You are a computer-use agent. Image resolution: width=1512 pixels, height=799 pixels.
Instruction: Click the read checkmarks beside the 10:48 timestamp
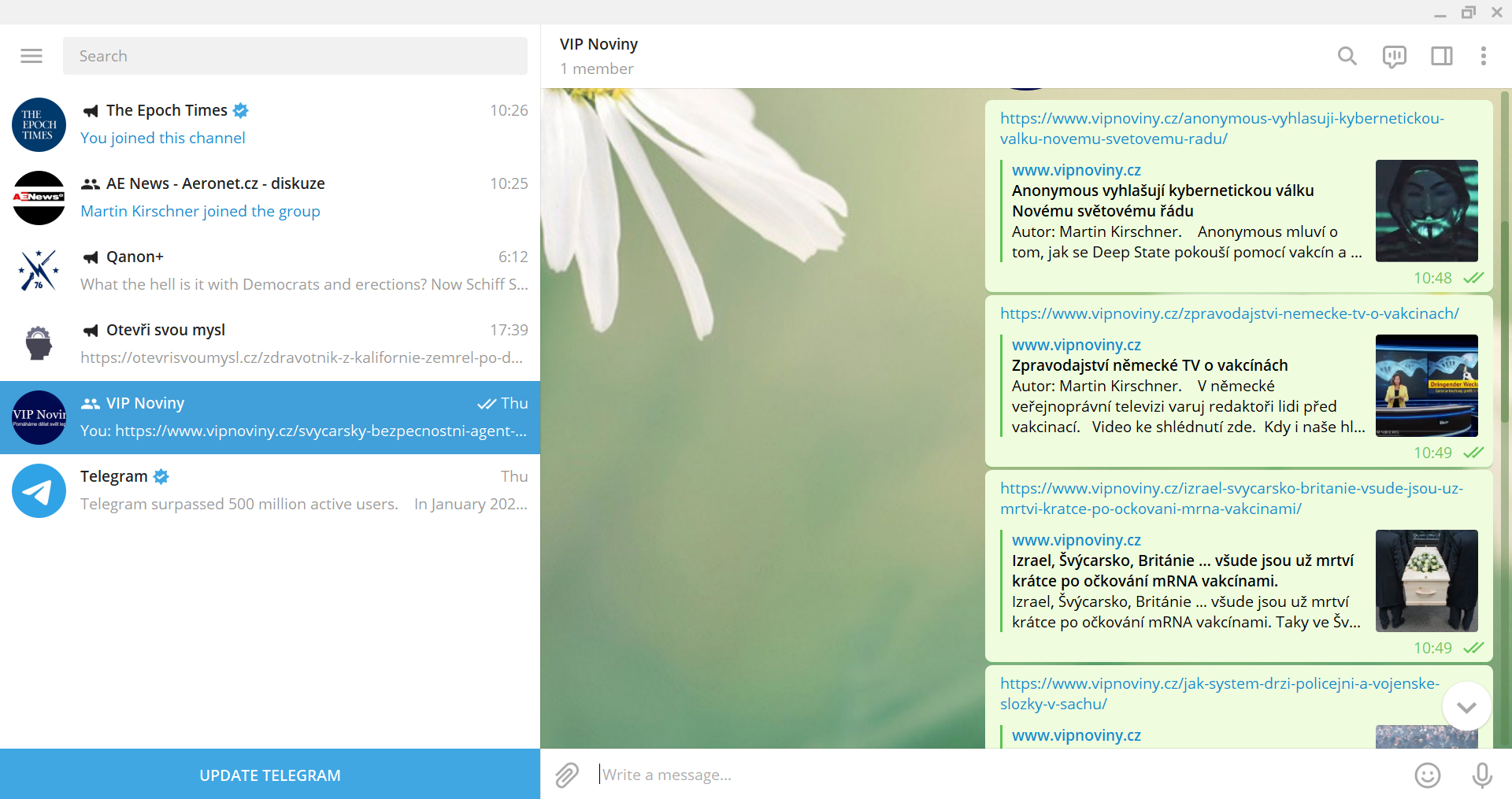point(1473,278)
